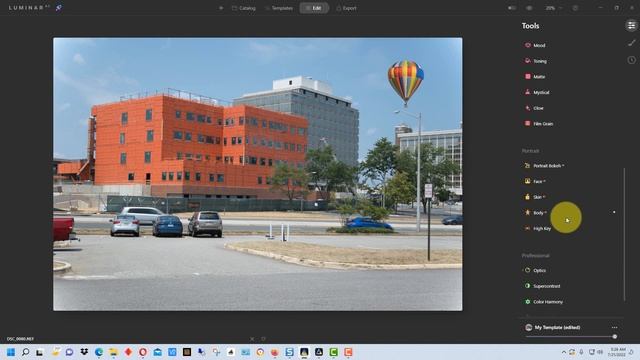This screenshot has height=360, width=640.
Task: Launch Dropbox from the taskbar
Action: 84,352
